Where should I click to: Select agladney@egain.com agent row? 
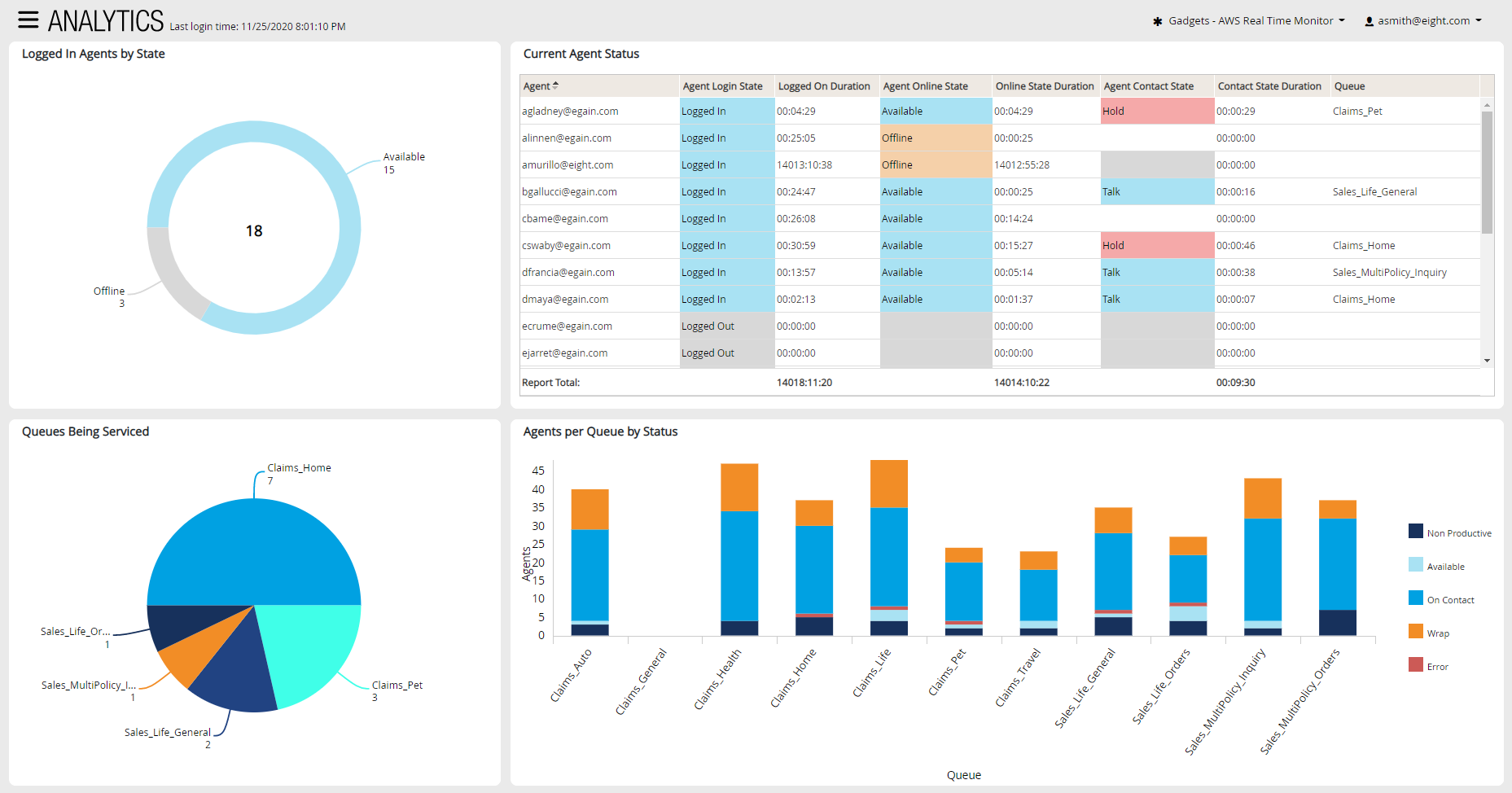pyautogui.click(x=570, y=112)
